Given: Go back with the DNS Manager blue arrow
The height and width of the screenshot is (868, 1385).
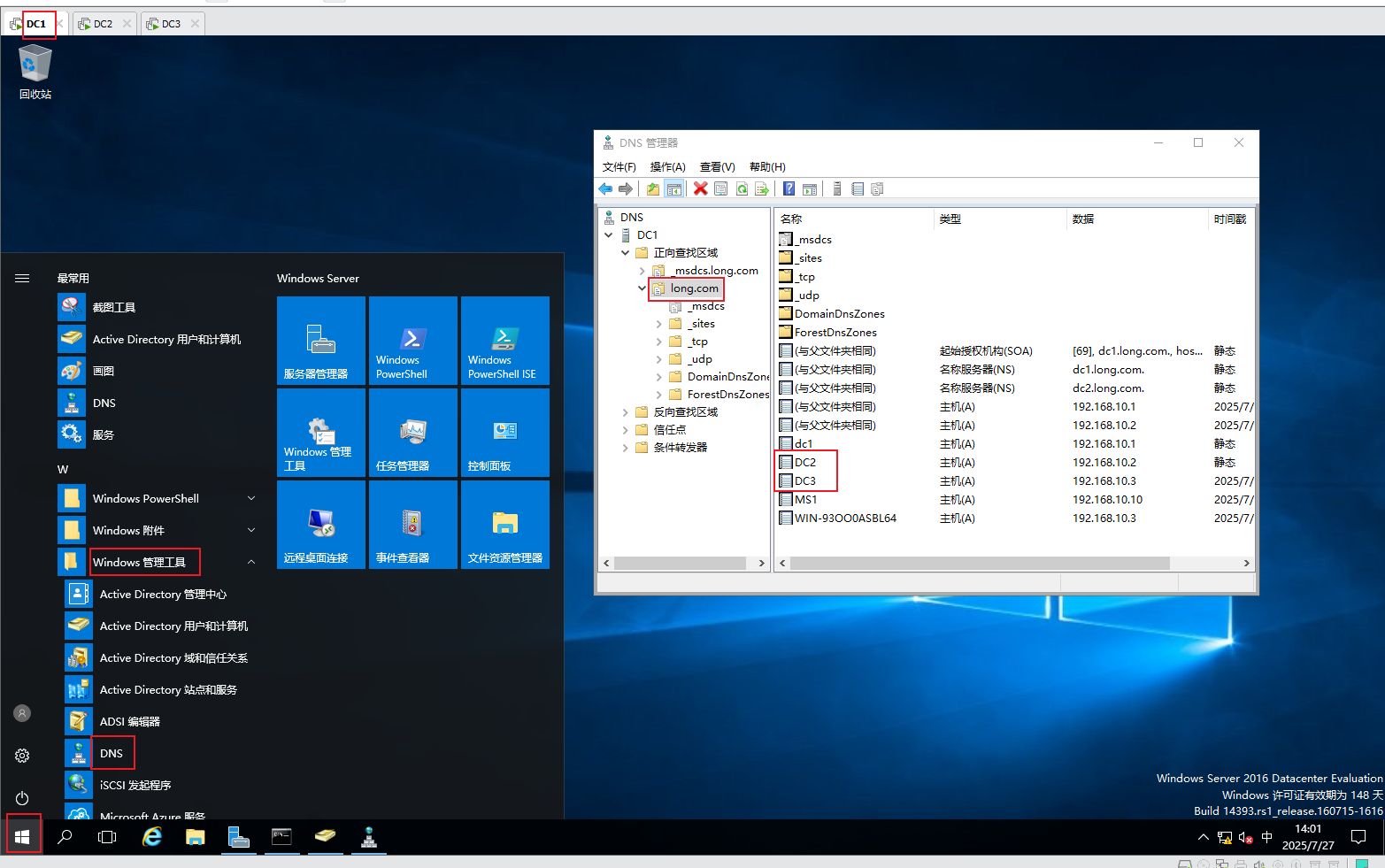Looking at the screenshot, I should [x=605, y=188].
